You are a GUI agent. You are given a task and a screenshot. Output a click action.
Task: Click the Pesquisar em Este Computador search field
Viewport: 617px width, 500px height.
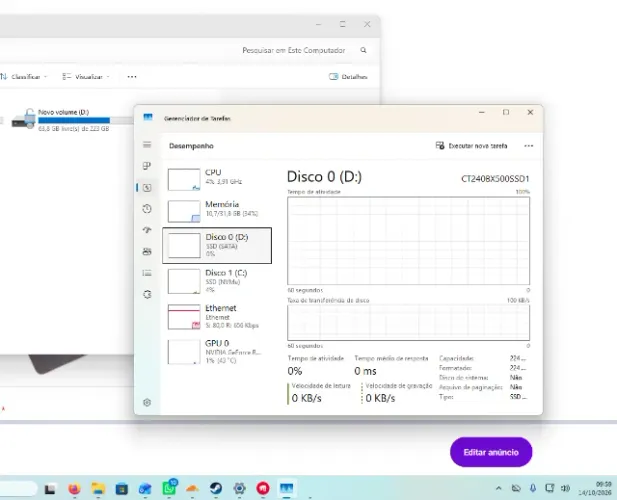pos(294,50)
